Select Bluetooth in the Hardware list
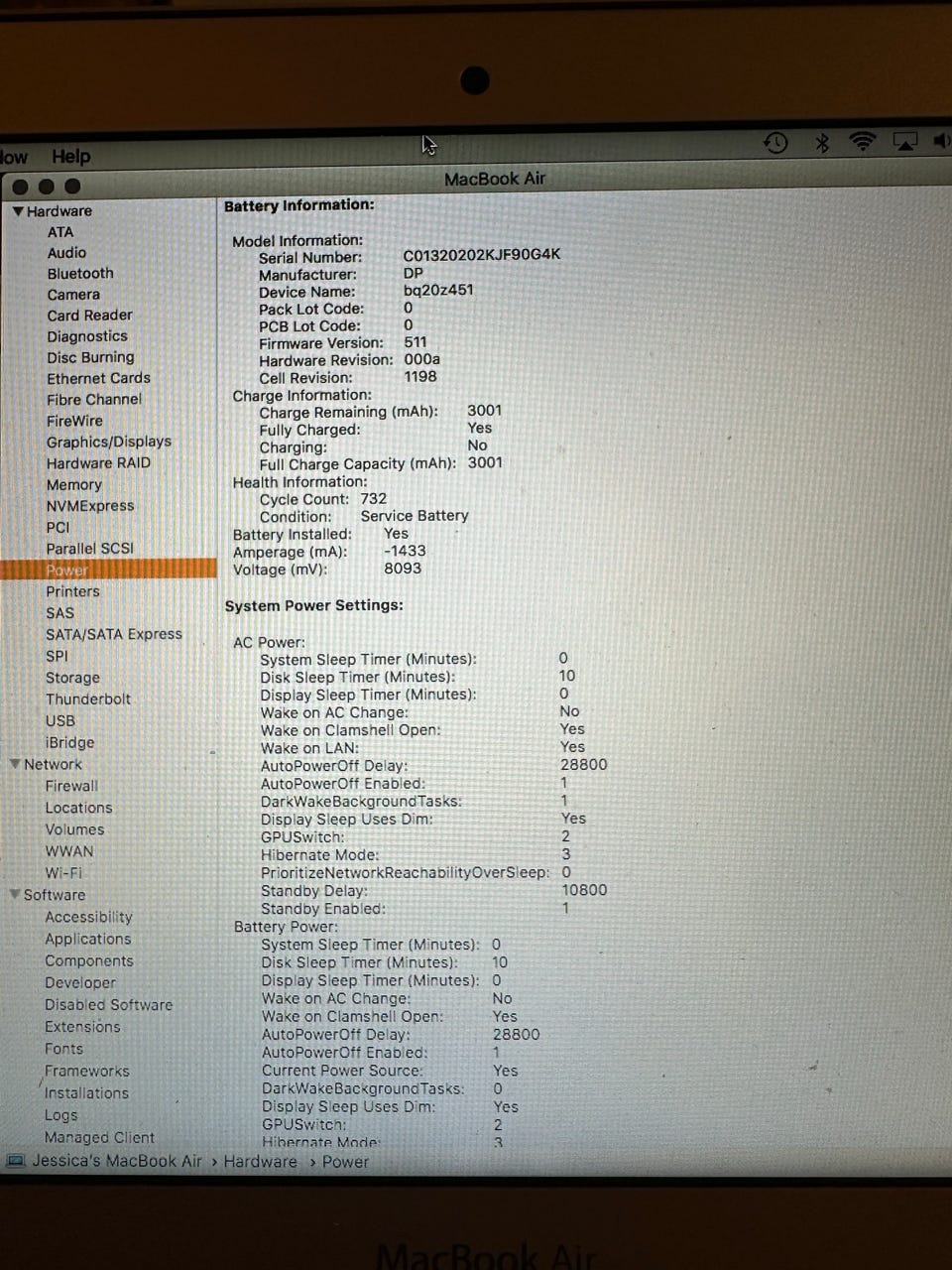952x1270 pixels. tap(80, 274)
